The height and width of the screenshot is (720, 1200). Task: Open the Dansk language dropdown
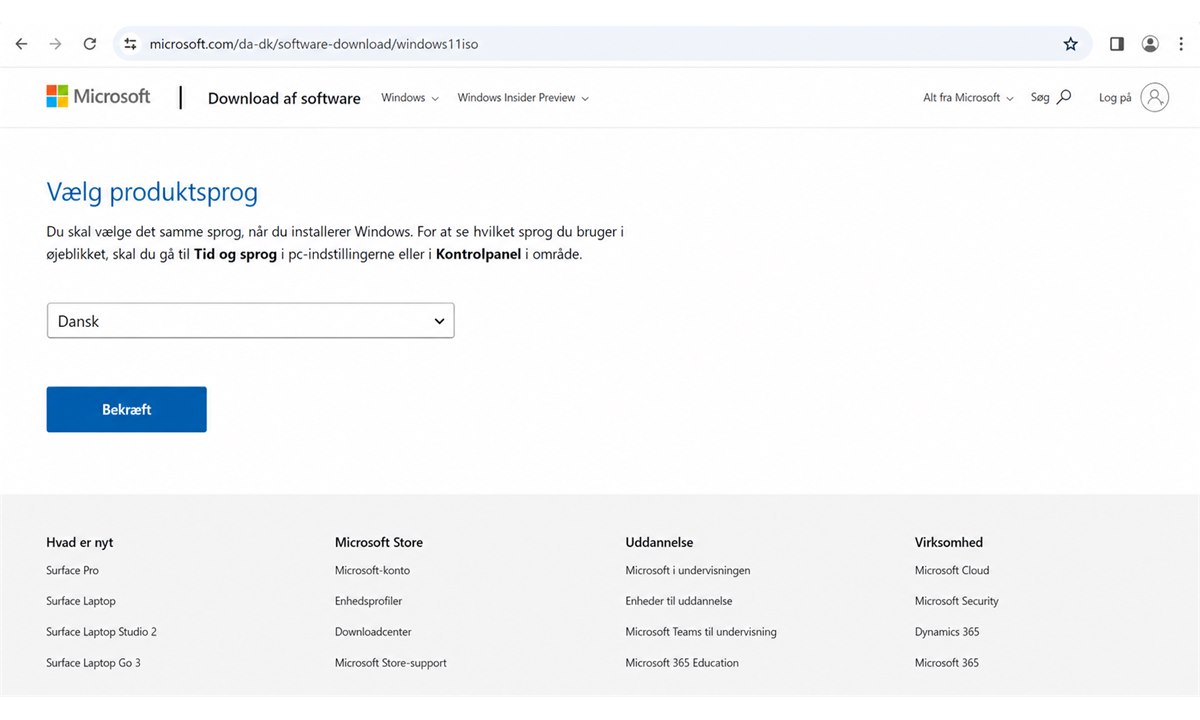(x=251, y=321)
